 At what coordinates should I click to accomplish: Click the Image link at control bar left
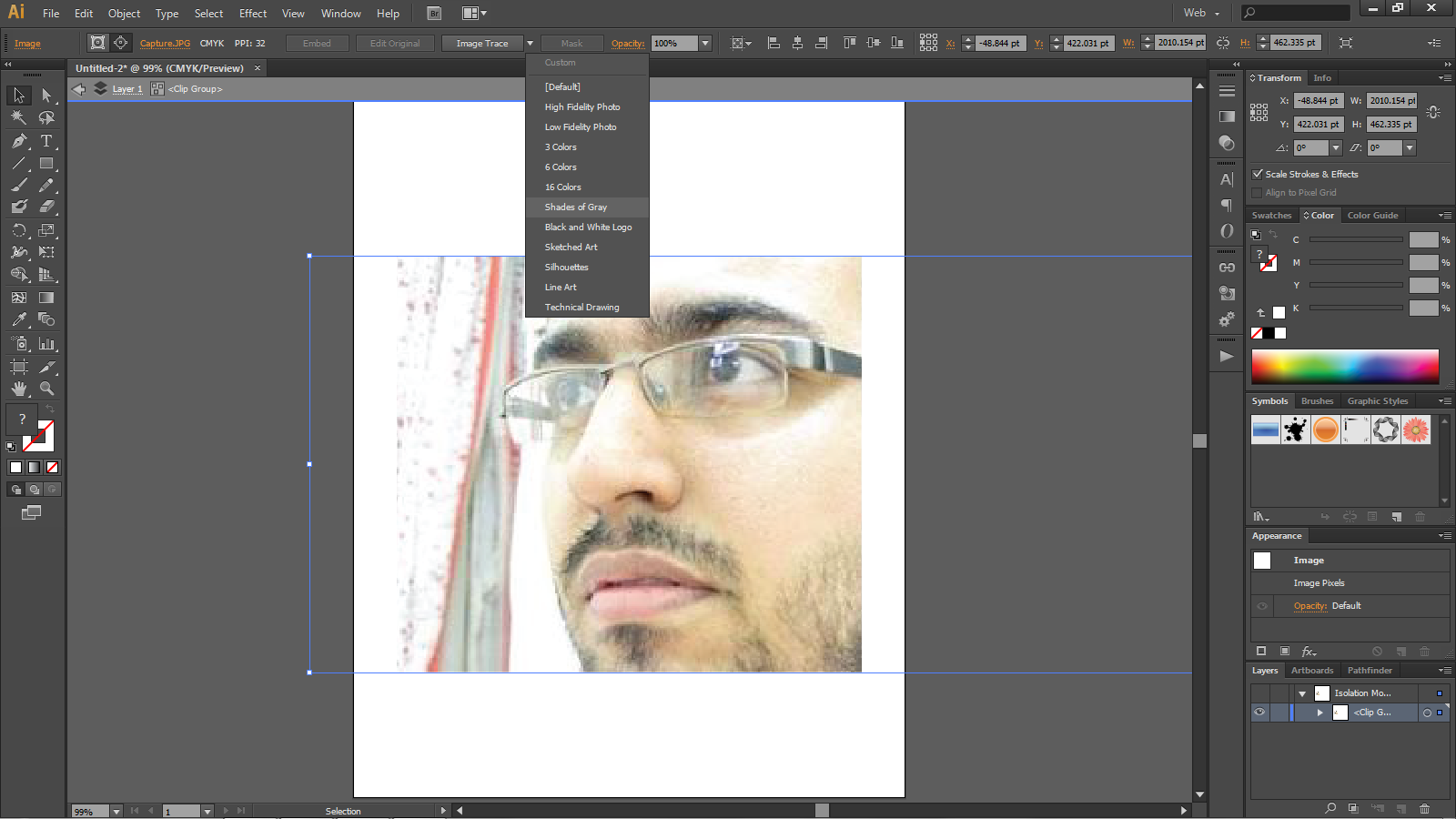pos(27,44)
